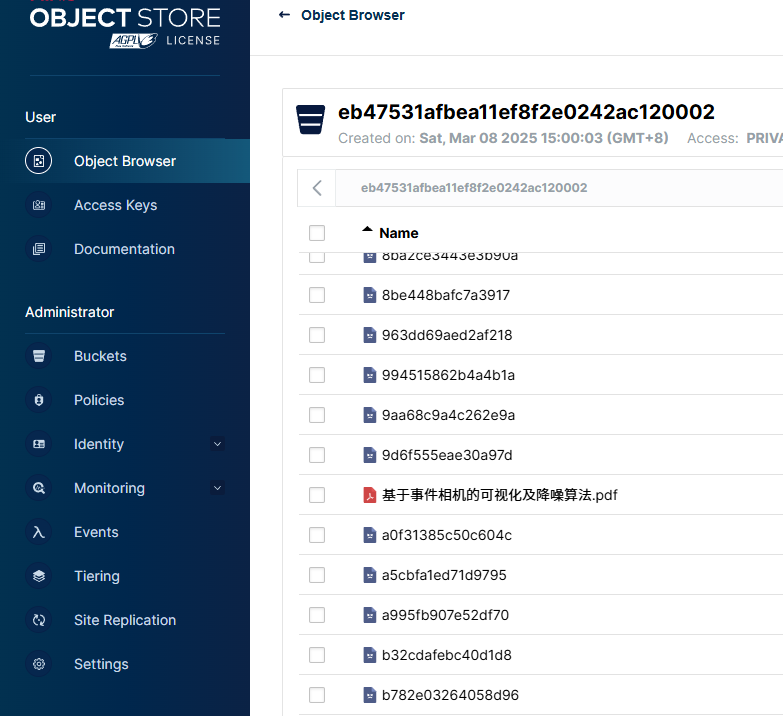Open the file b782e03264058d96
Viewport: 783px width, 716px height.
click(x=450, y=695)
